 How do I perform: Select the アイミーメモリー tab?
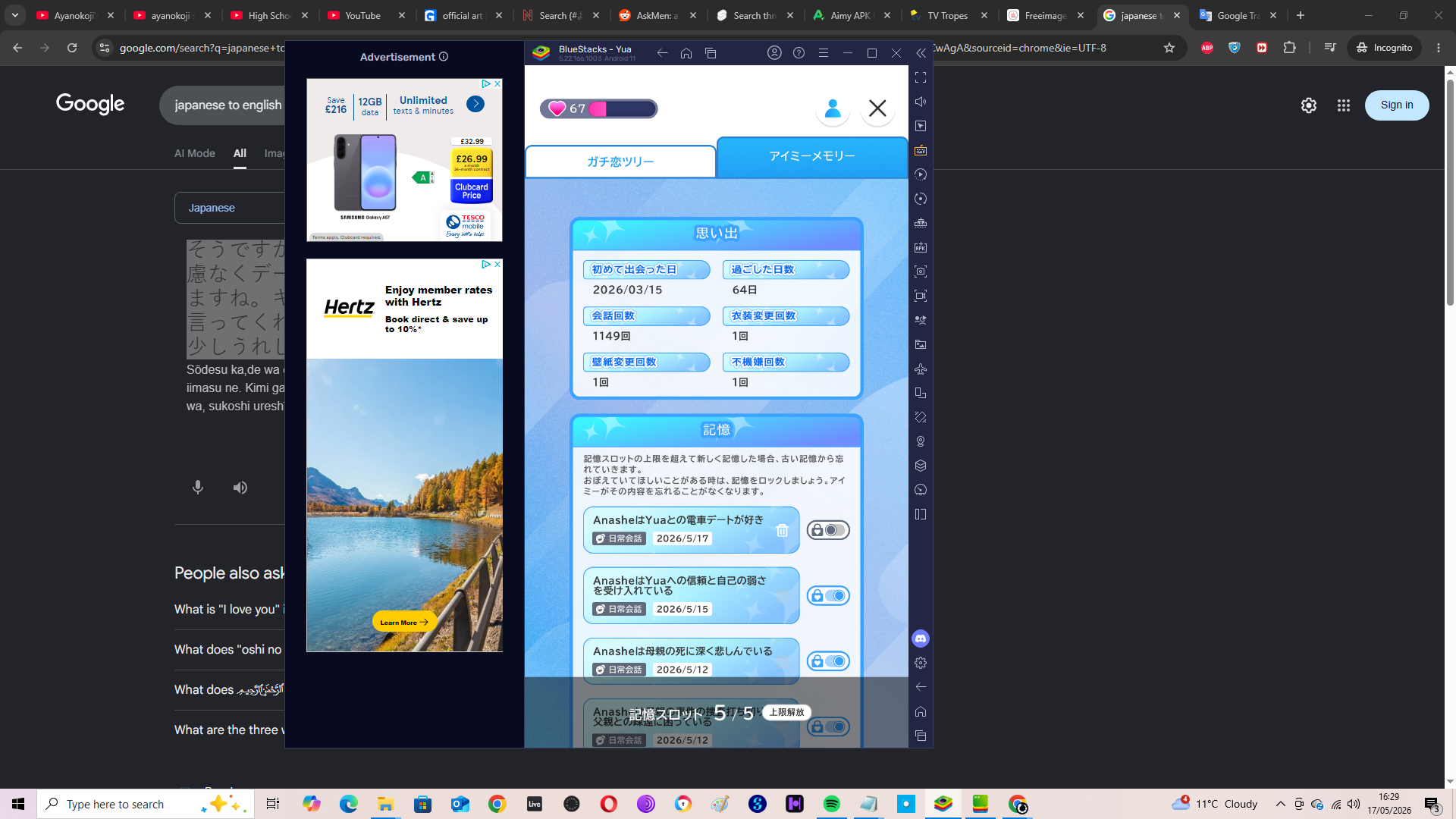pos(812,156)
